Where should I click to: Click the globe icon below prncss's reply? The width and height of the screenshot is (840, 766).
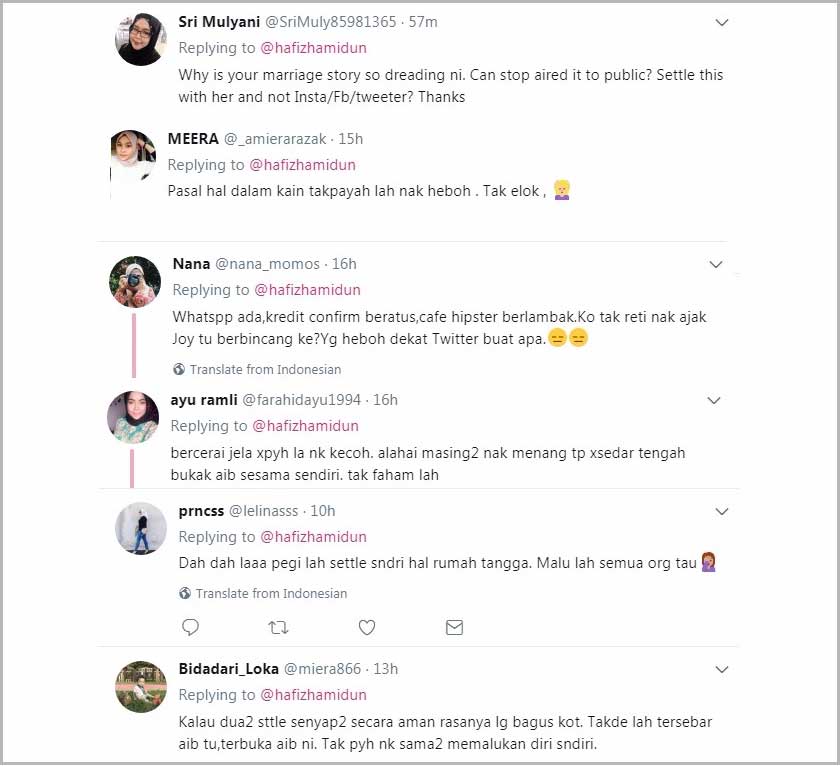click(184, 593)
